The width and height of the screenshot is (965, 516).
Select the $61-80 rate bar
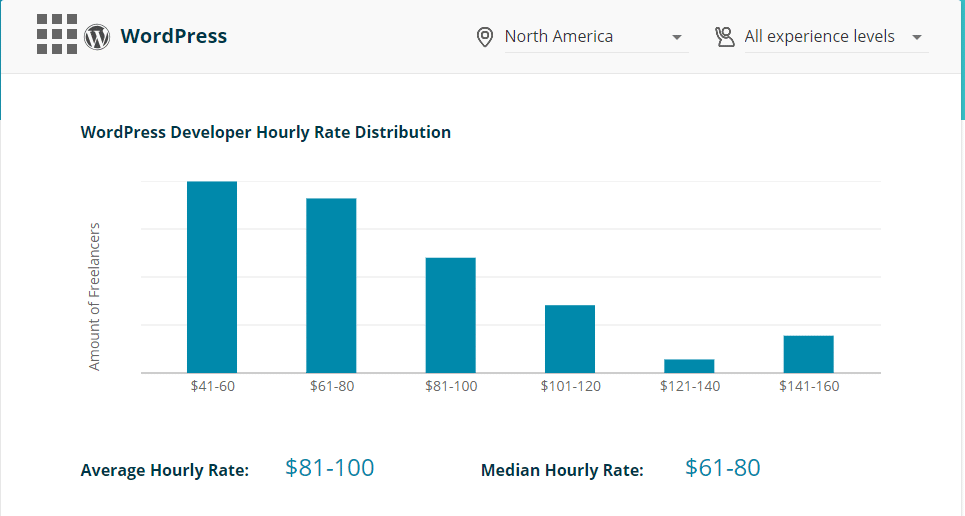tap(331, 285)
